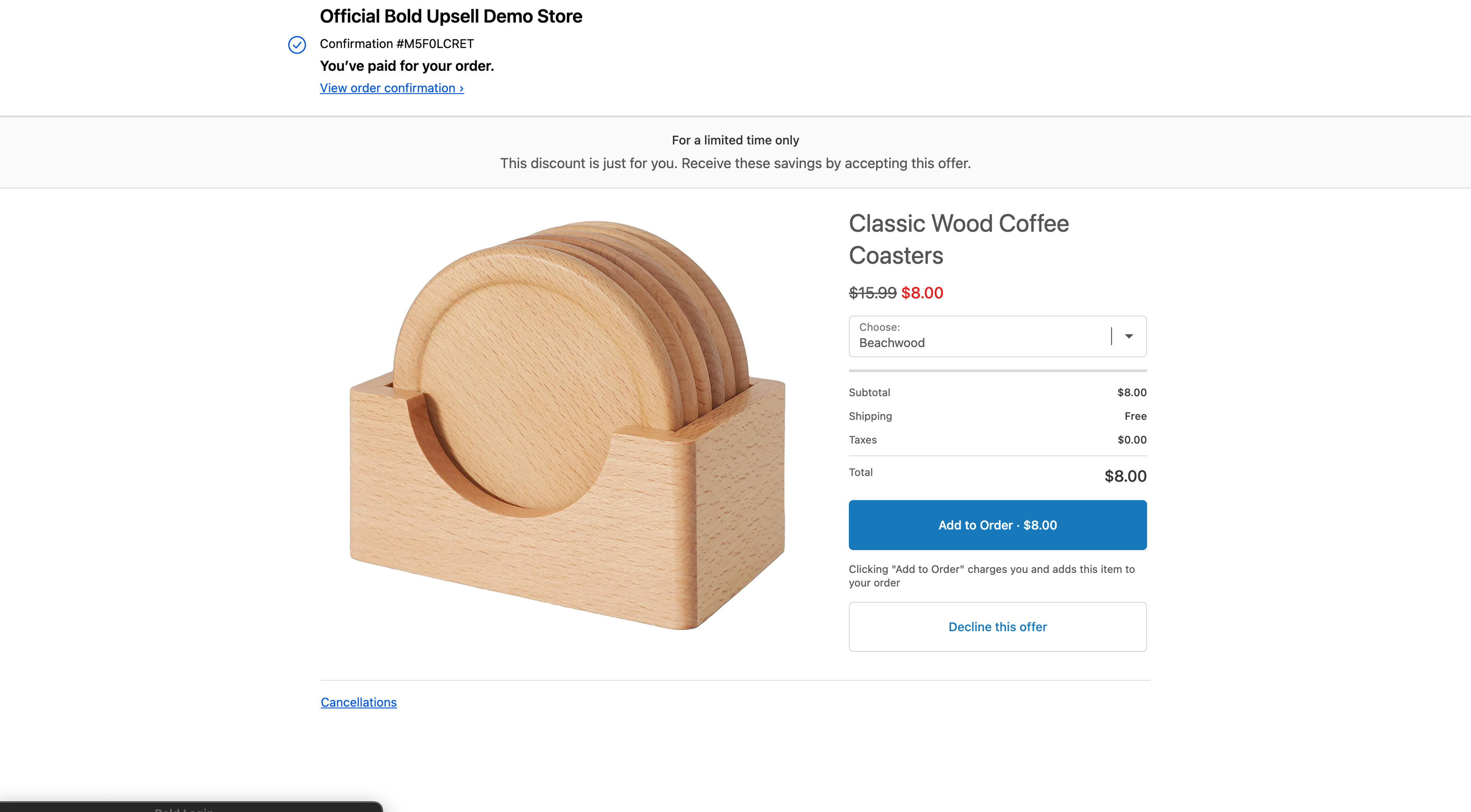This screenshot has height=812, width=1471.
Task: Open the "Choose: Beachwood" dropdown
Action: point(996,336)
